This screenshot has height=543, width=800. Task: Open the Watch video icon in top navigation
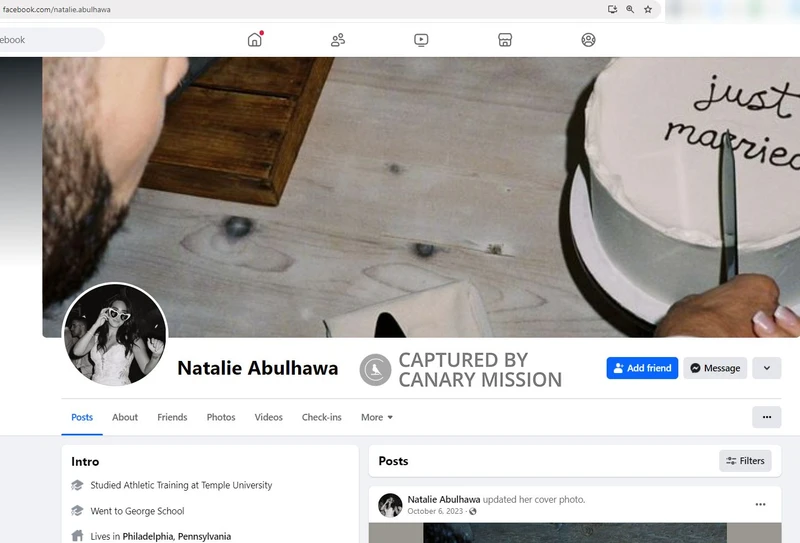pos(421,40)
